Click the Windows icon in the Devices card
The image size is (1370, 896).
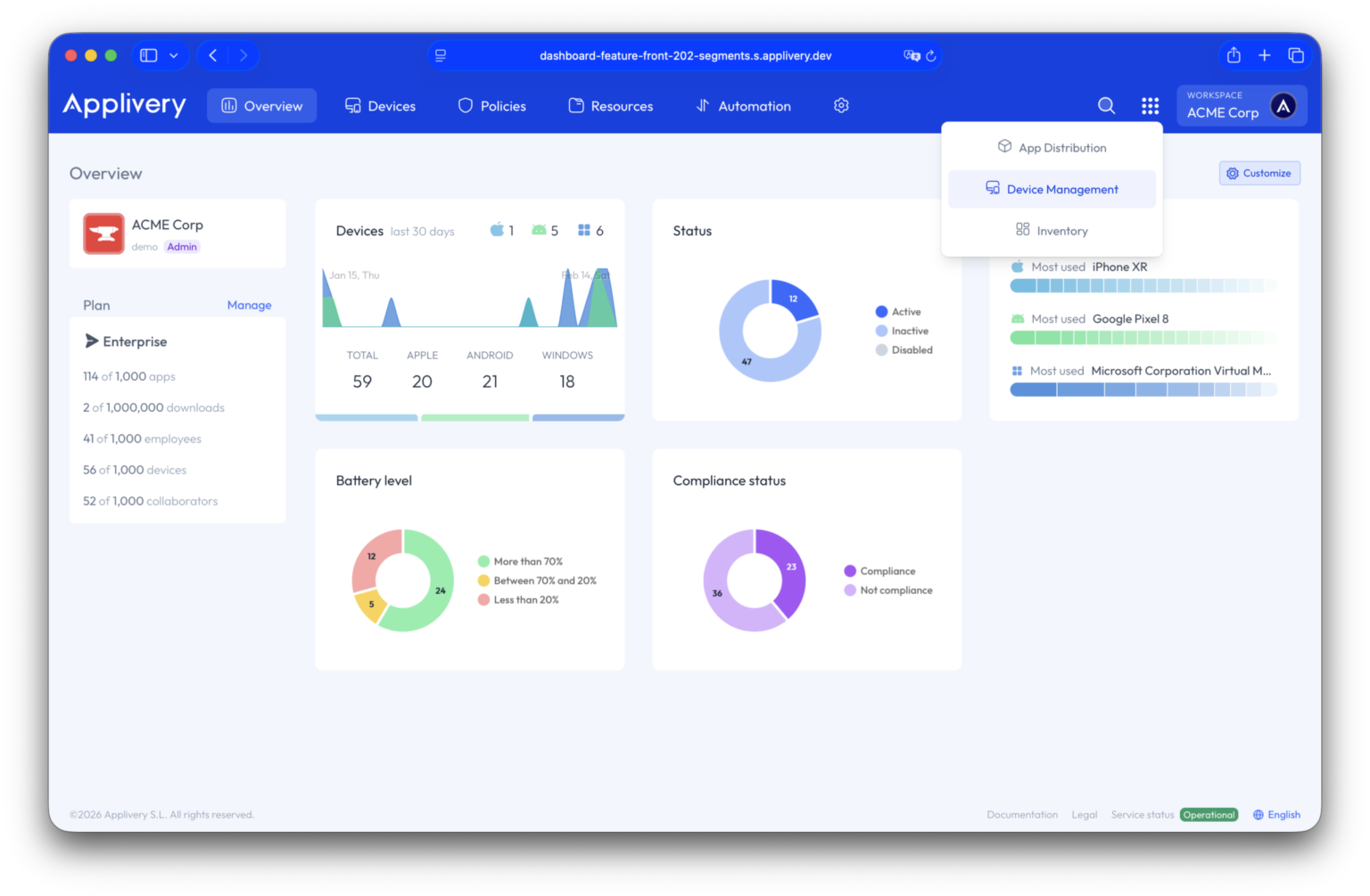(x=584, y=230)
